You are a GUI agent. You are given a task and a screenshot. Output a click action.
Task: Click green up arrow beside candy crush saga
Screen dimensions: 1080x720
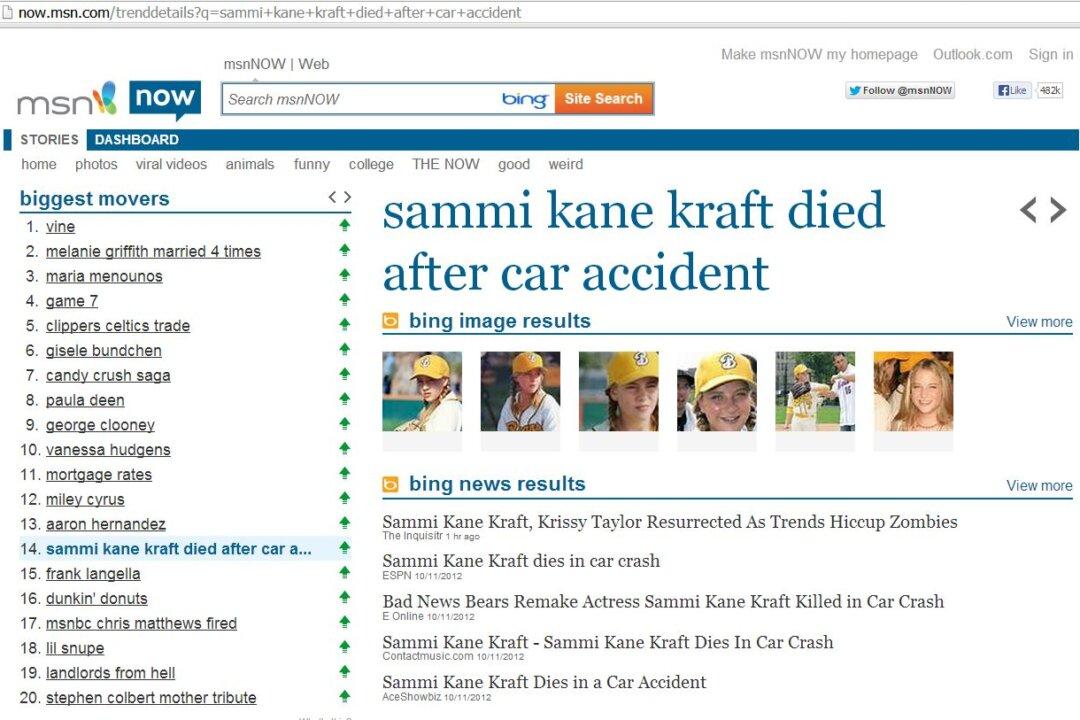(x=345, y=375)
